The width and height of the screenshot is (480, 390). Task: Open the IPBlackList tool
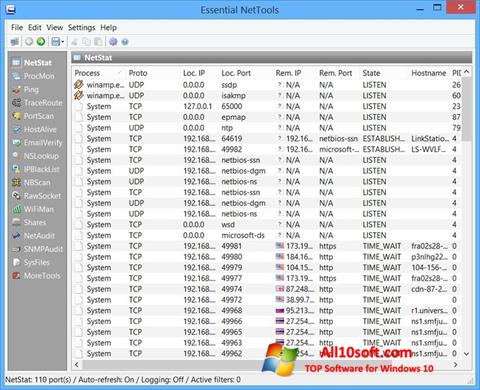click(37, 169)
